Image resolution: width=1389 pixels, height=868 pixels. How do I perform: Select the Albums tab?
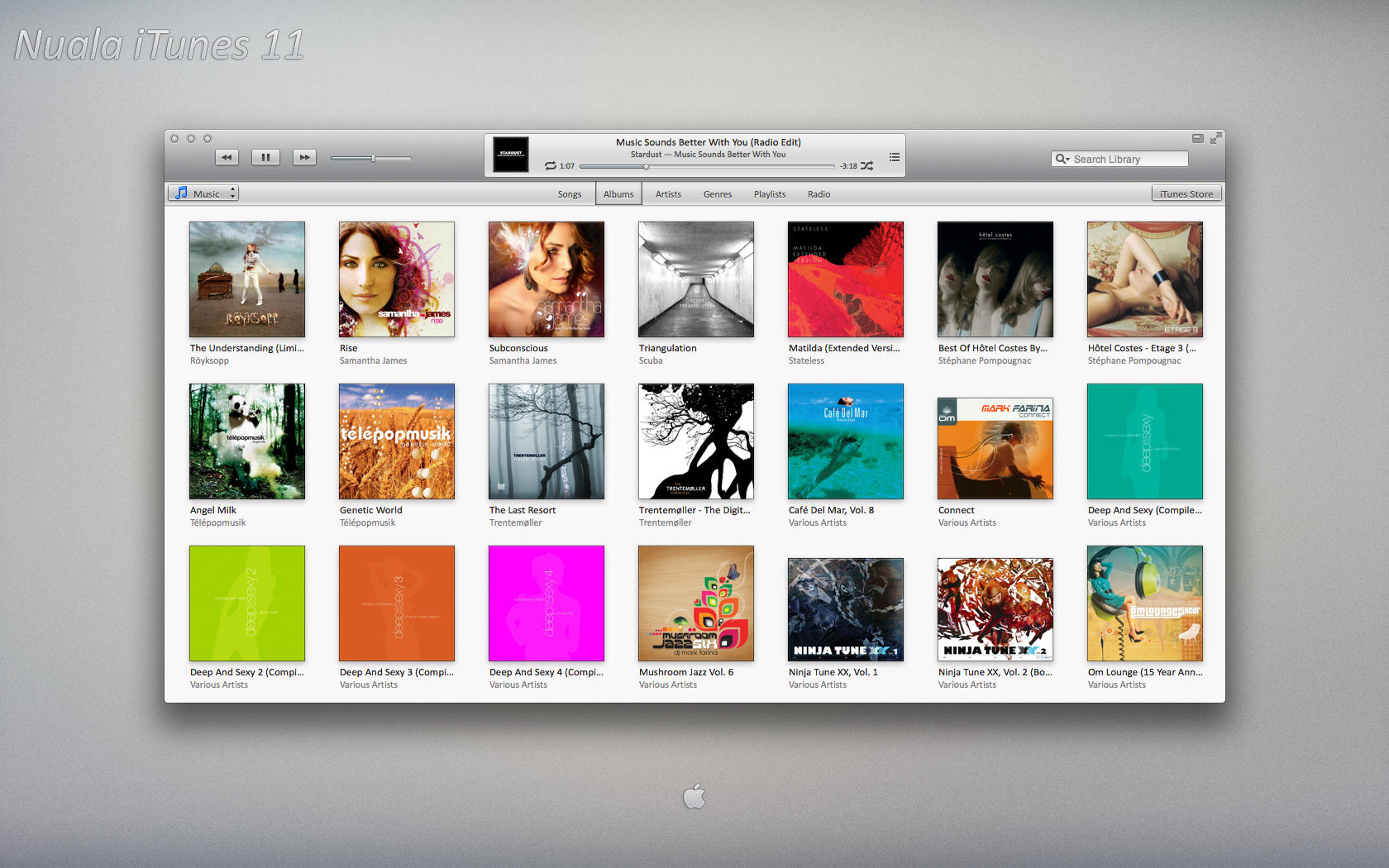click(618, 194)
